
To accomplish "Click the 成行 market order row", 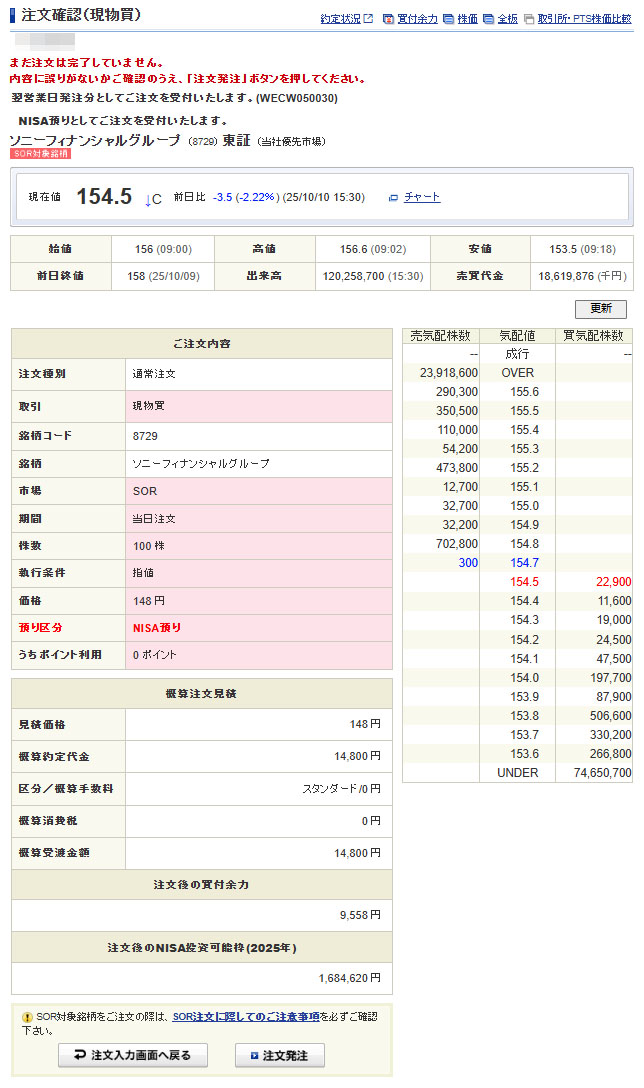I will tap(517, 354).
